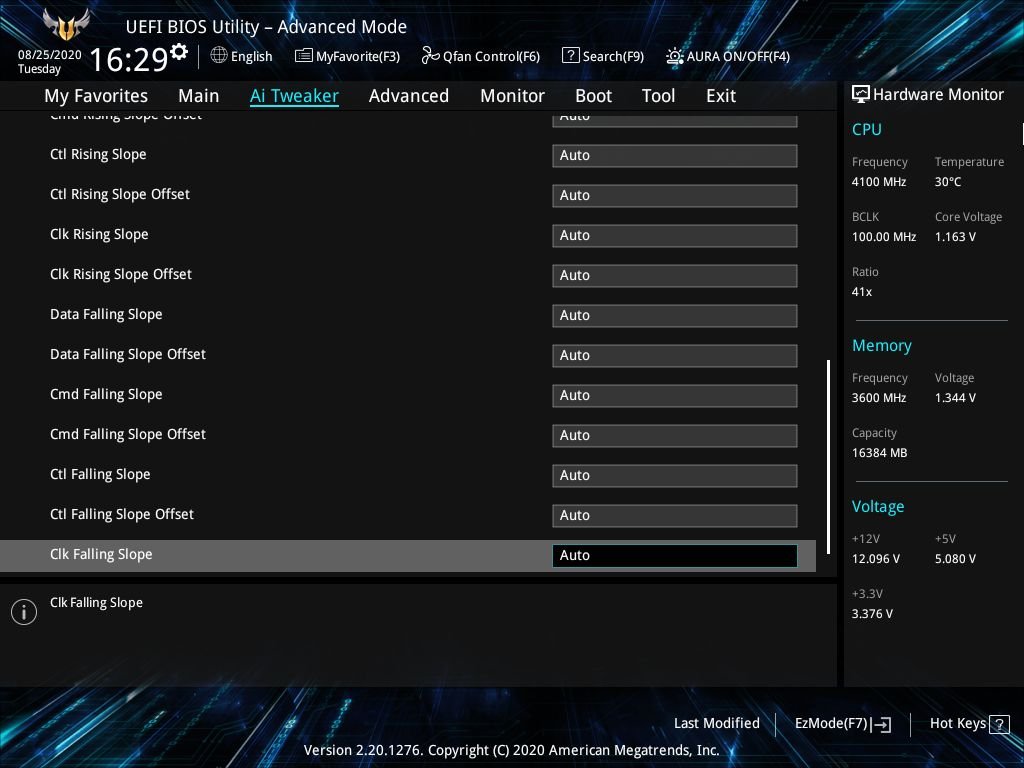1024x768 pixels.
Task: Click the memory capacity value 16384 MB
Action: point(879,453)
